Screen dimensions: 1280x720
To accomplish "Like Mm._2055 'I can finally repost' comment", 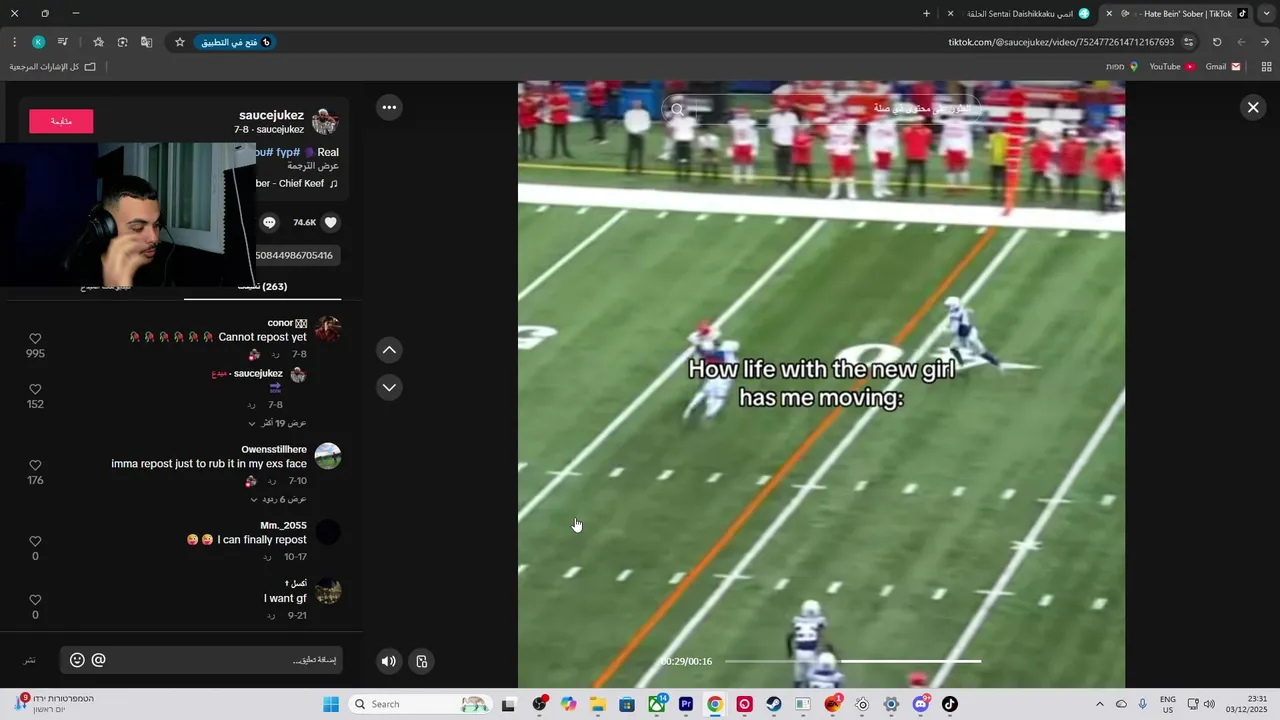I will point(35,541).
